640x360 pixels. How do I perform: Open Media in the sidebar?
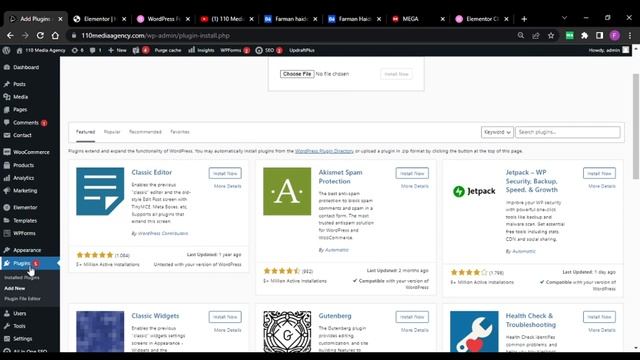[20, 97]
